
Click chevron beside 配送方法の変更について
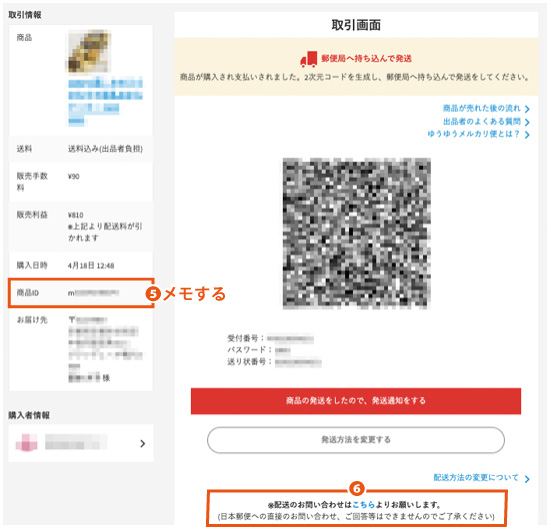(x=527, y=479)
